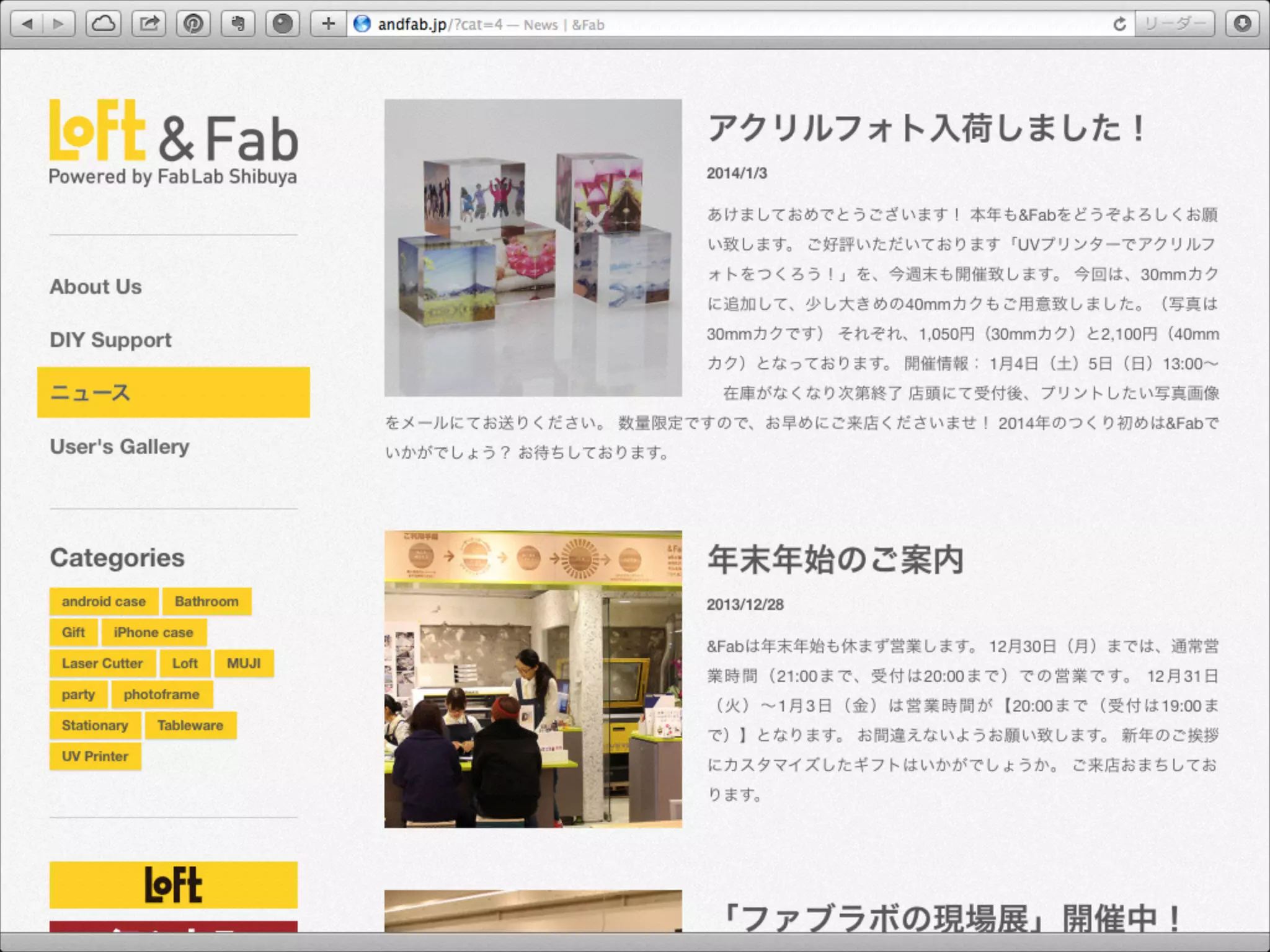The height and width of the screenshot is (952, 1270).
Task: Open the acrylic photo cubes thumbnail
Action: coord(533,247)
